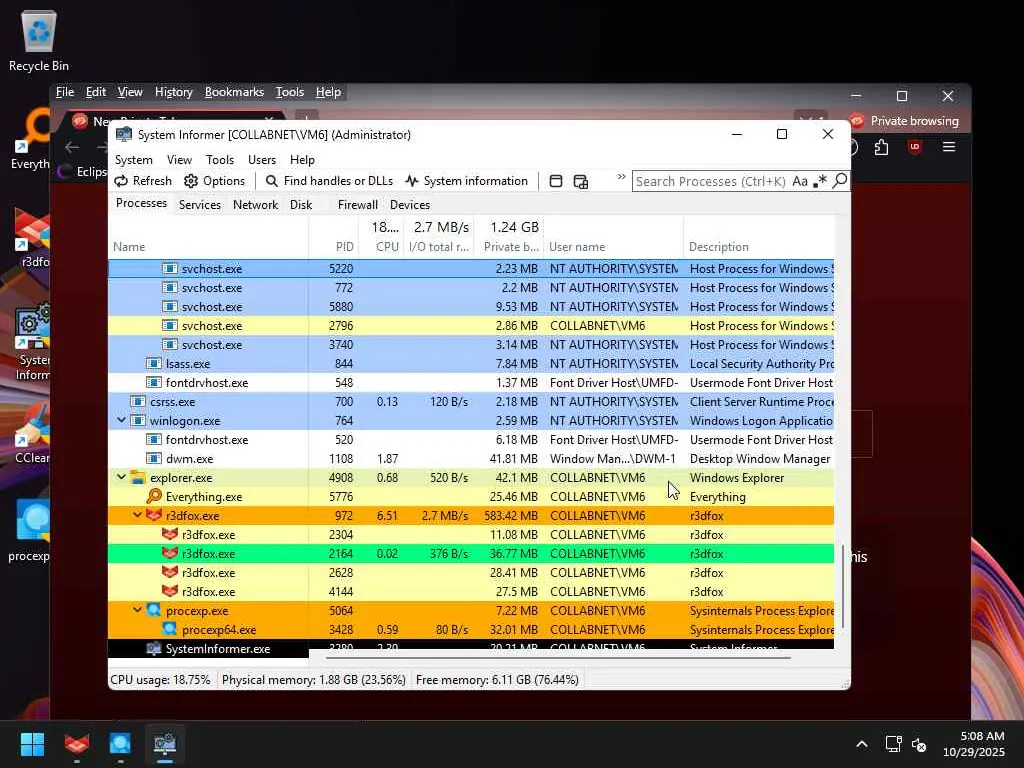
Task: Click the csrss.exe process icon
Action: tap(138, 402)
